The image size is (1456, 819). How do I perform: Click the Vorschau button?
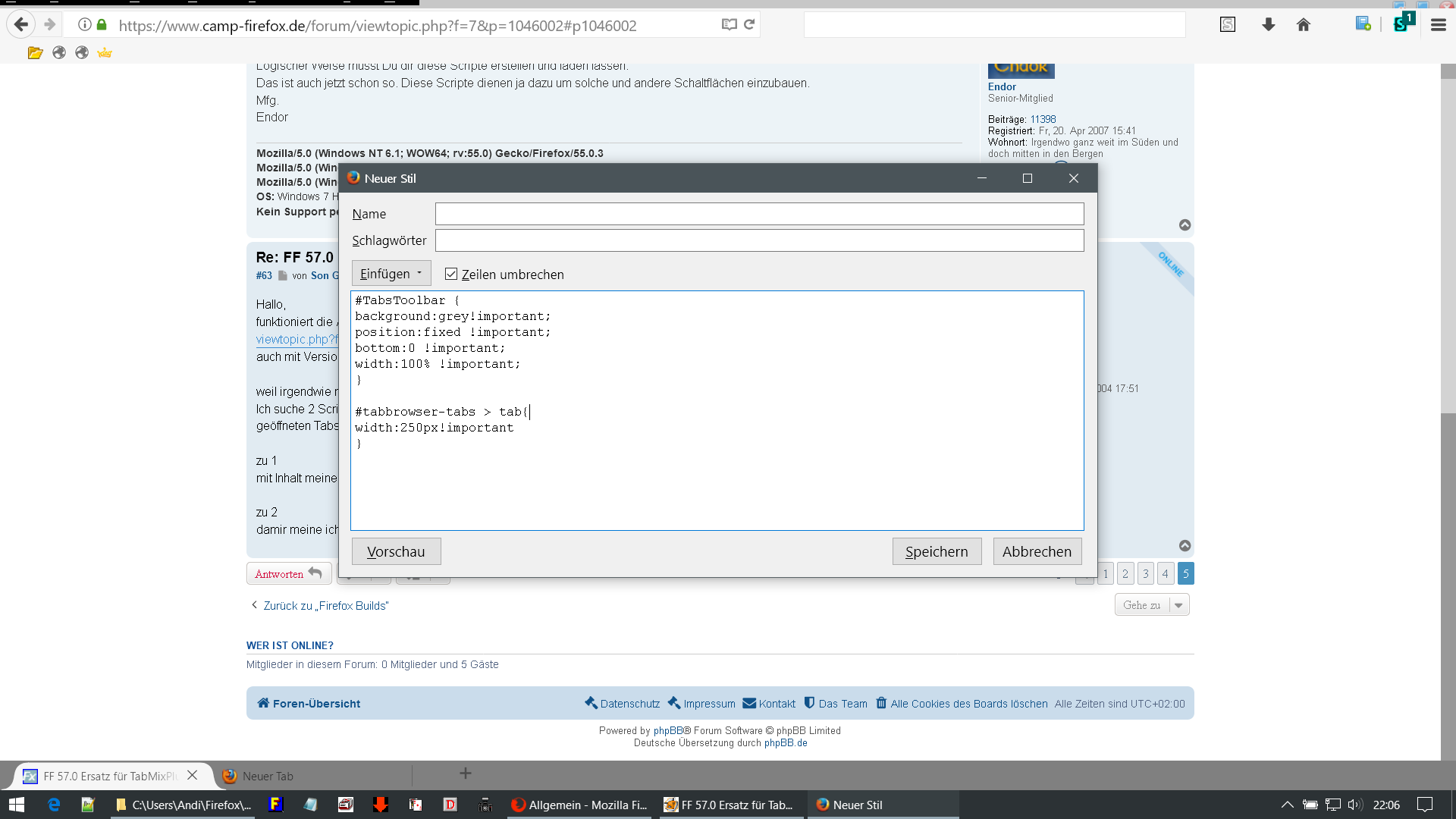[396, 551]
